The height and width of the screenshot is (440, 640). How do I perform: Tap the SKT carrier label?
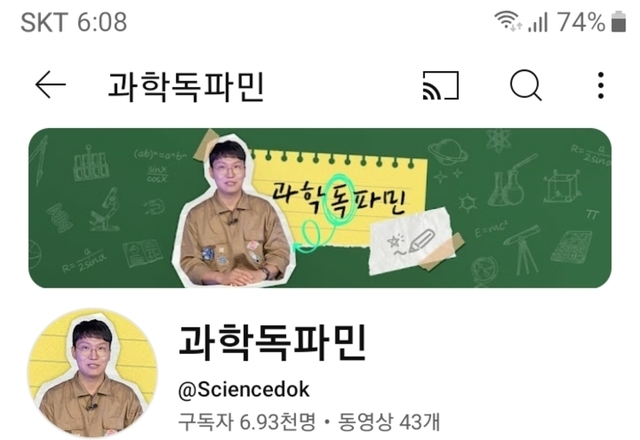[44, 22]
